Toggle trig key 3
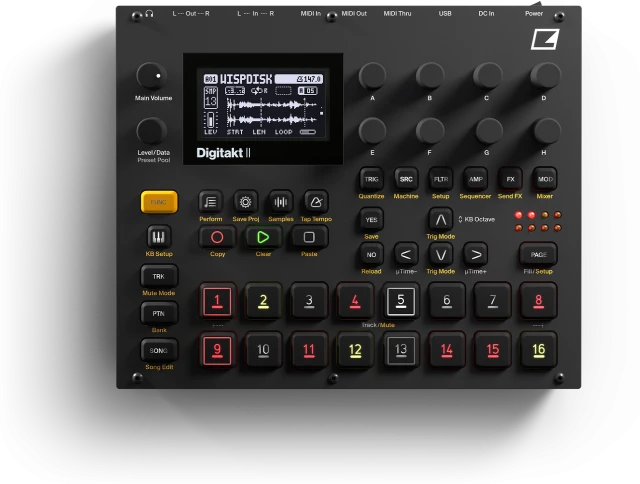640x484 pixels. [x=309, y=301]
